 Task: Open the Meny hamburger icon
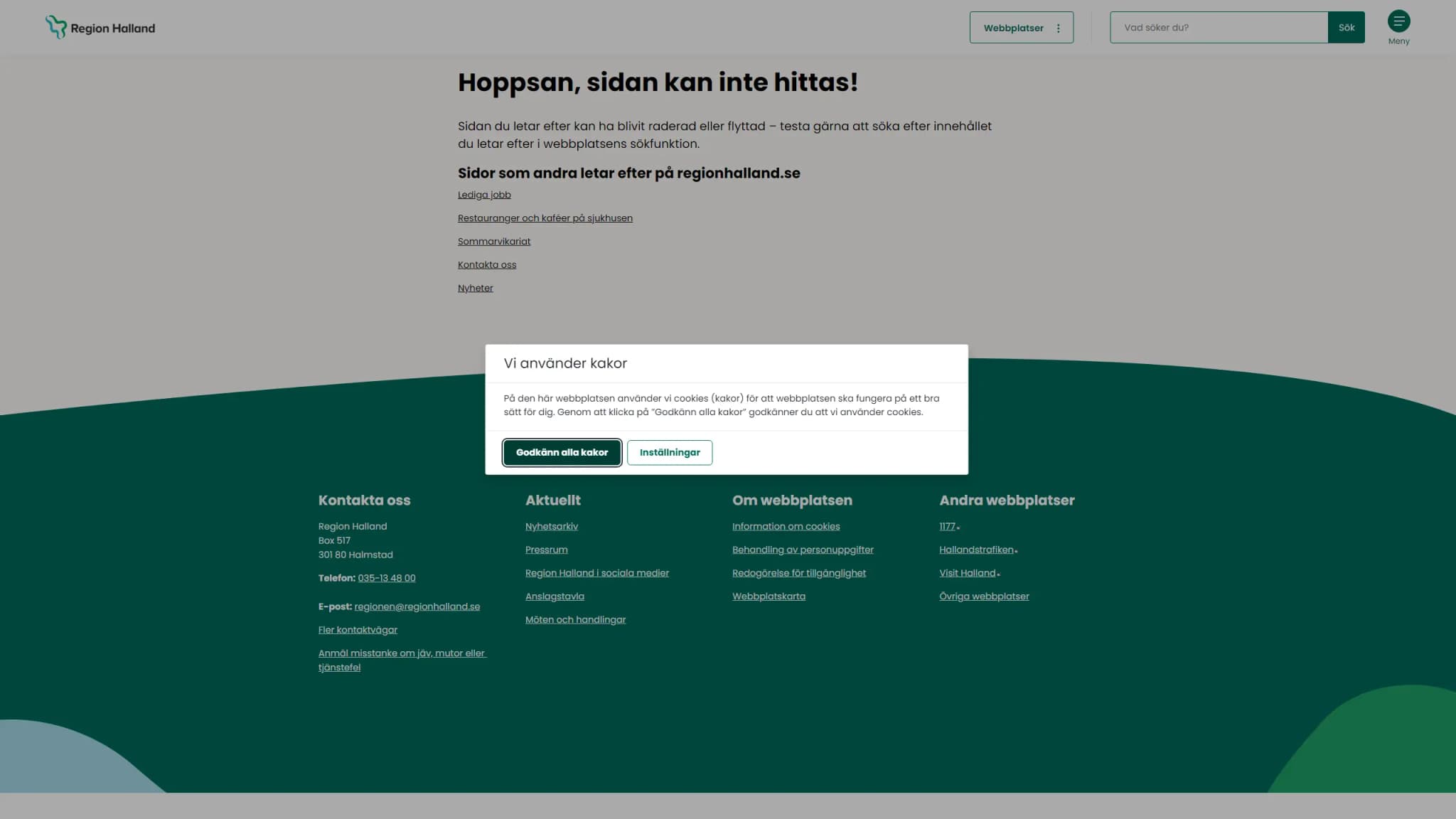[x=1398, y=21]
